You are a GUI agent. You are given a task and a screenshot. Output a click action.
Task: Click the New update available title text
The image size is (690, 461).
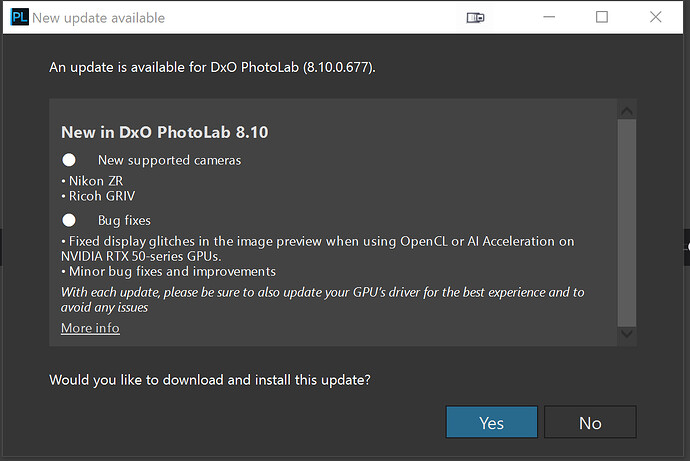click(99, 18)
